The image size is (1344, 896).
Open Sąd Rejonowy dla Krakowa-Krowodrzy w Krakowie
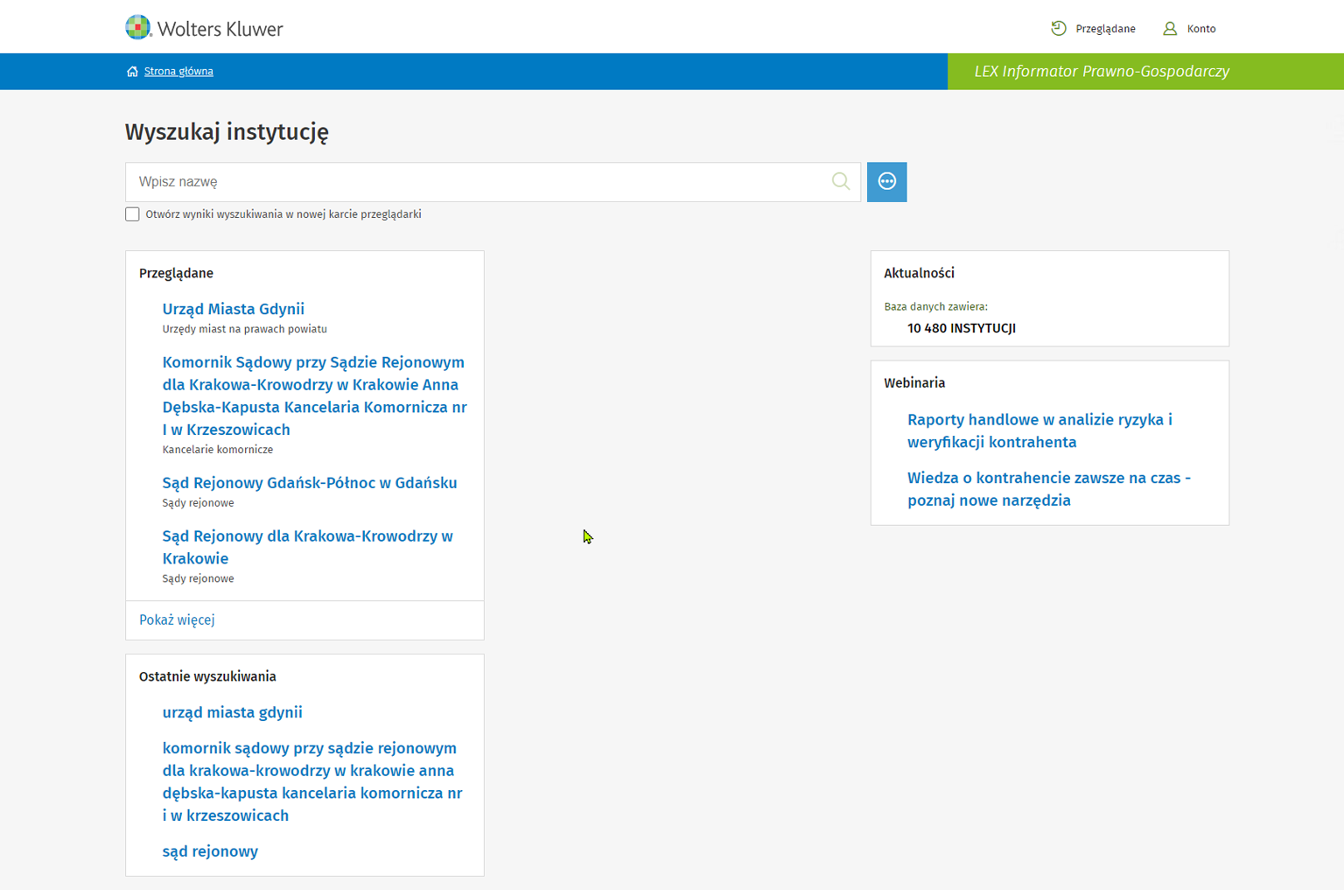coord(307,547)
